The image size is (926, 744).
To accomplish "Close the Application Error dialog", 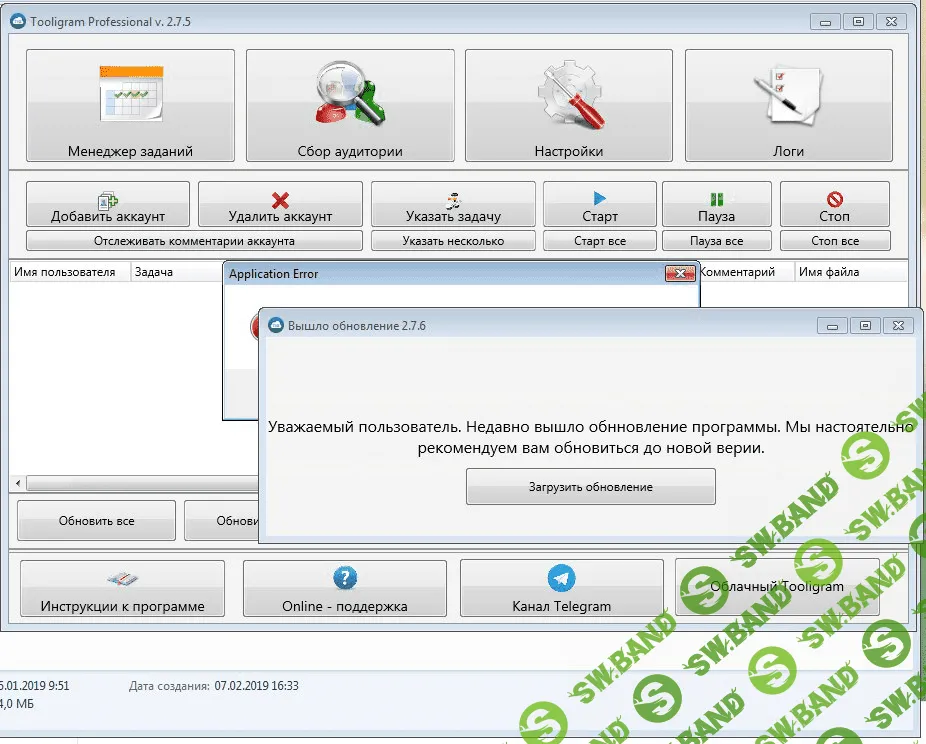I will (x=680, y=273).
